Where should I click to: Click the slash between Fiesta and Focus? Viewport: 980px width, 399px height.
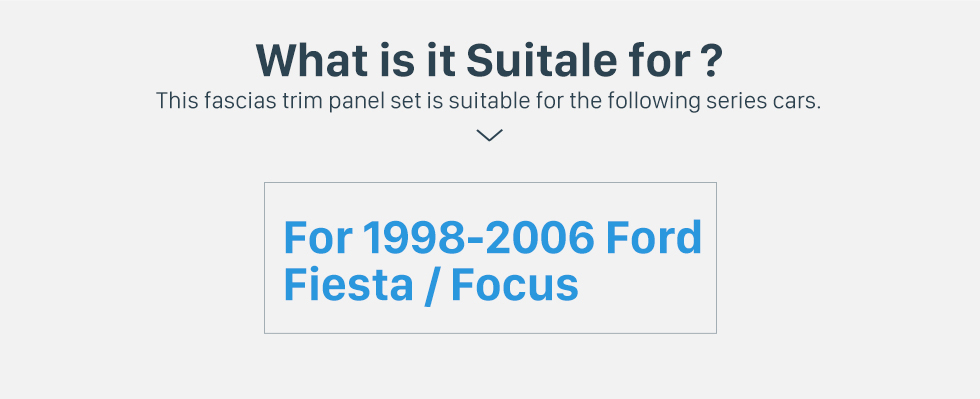pos(432,286)
